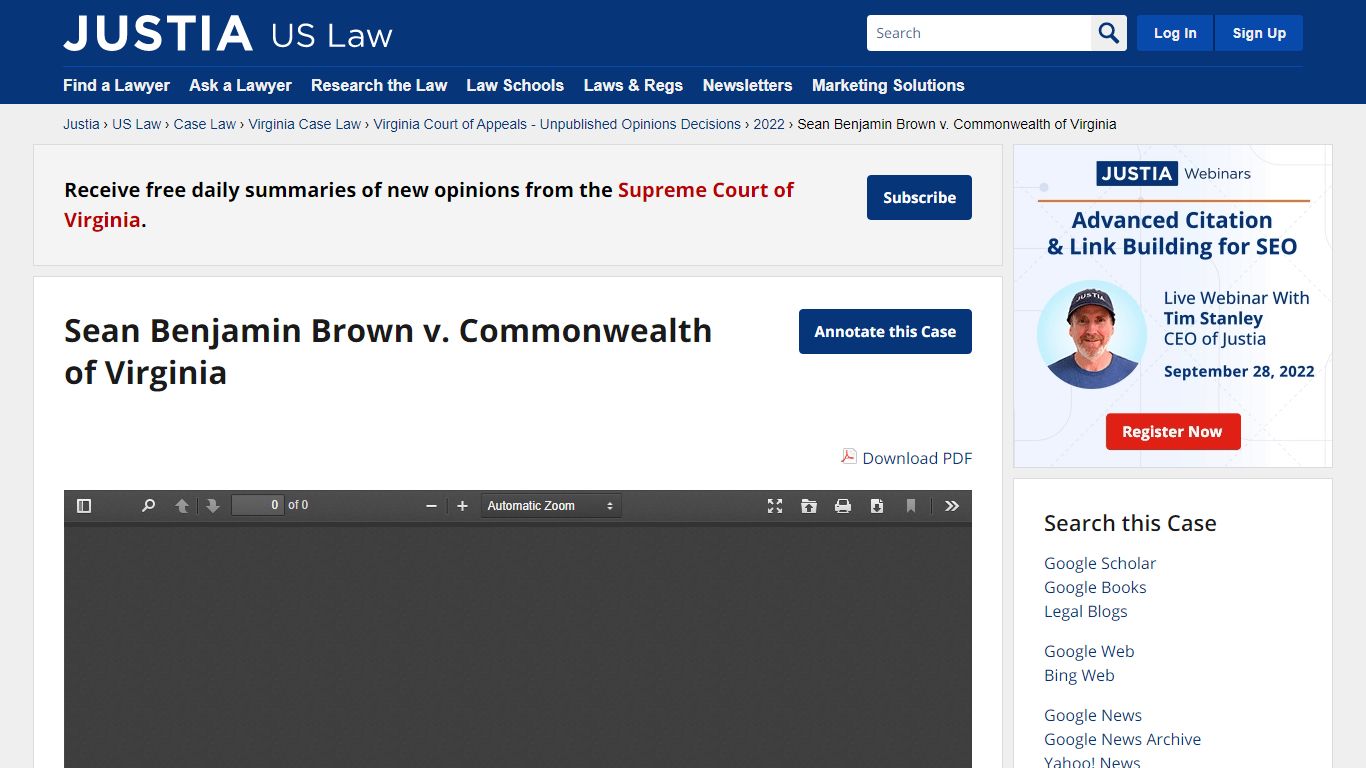1366x768 pixels.
Task: Open Ask a Lawyer menu
Action: (240, 85)
